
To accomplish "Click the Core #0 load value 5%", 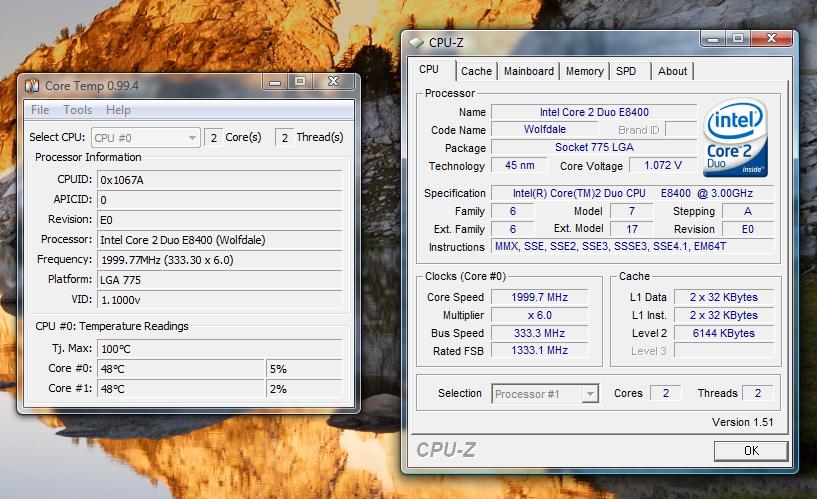I will coord(304,369).
